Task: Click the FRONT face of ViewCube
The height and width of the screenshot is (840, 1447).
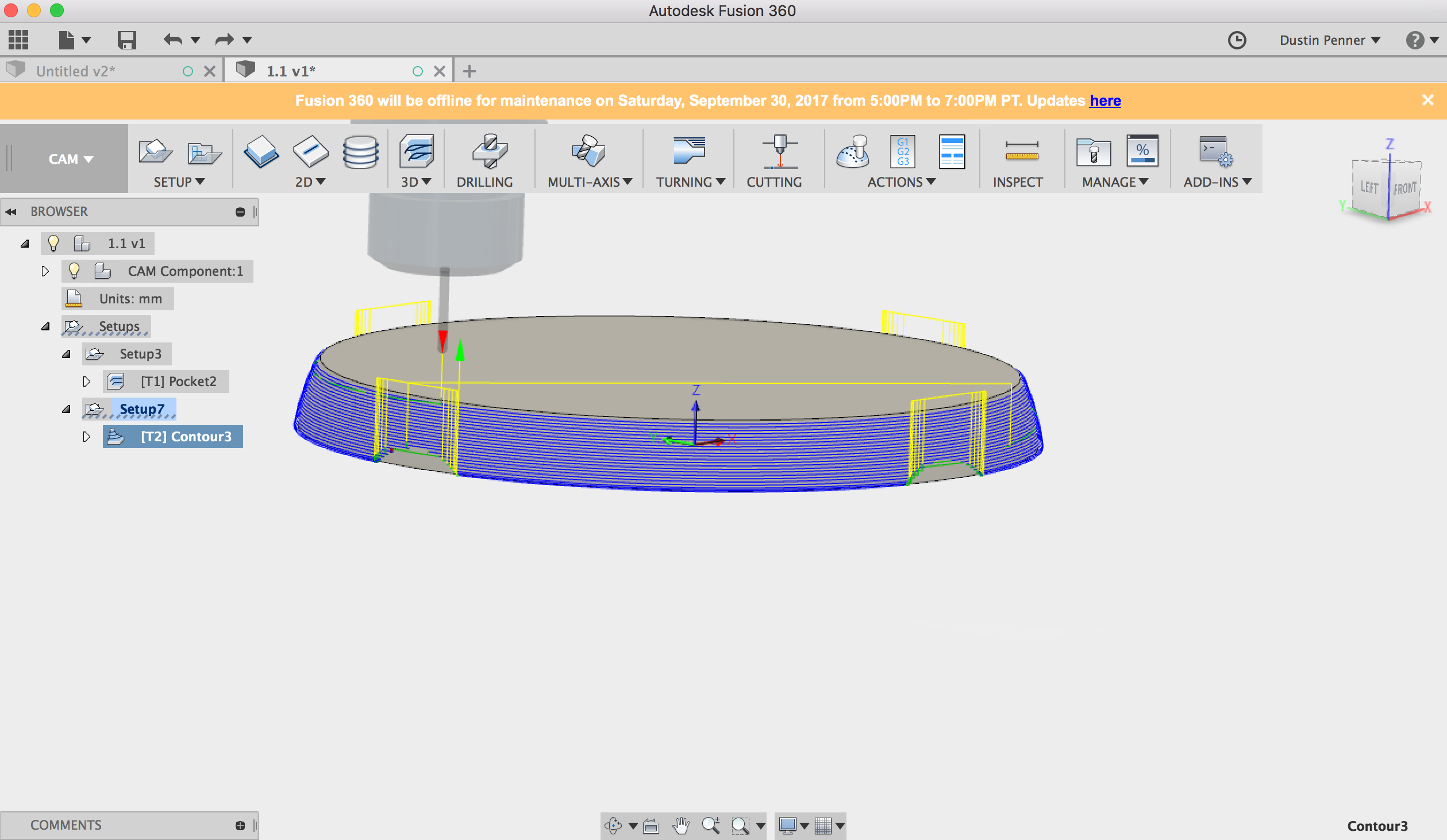Action: [x=1404, y=188]
